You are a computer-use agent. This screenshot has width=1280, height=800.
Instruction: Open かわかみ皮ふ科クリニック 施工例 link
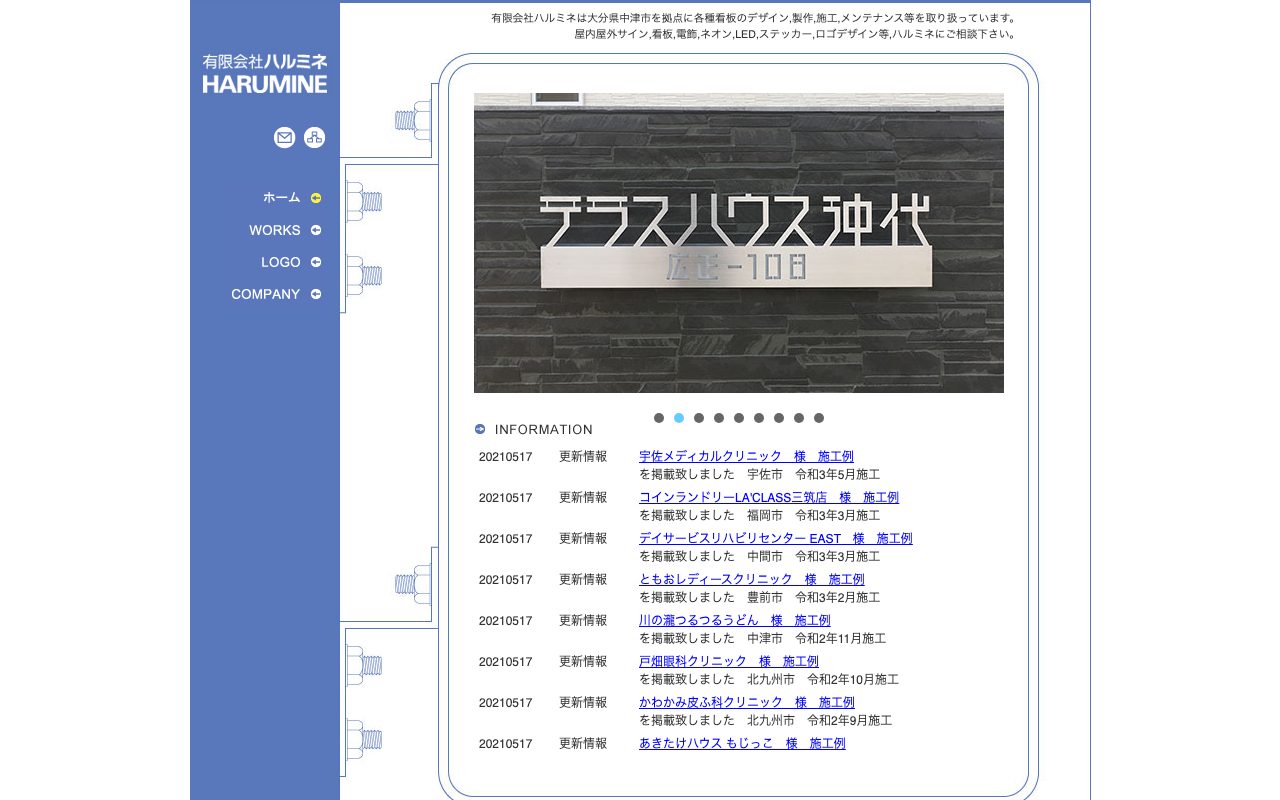coord(747,703)
